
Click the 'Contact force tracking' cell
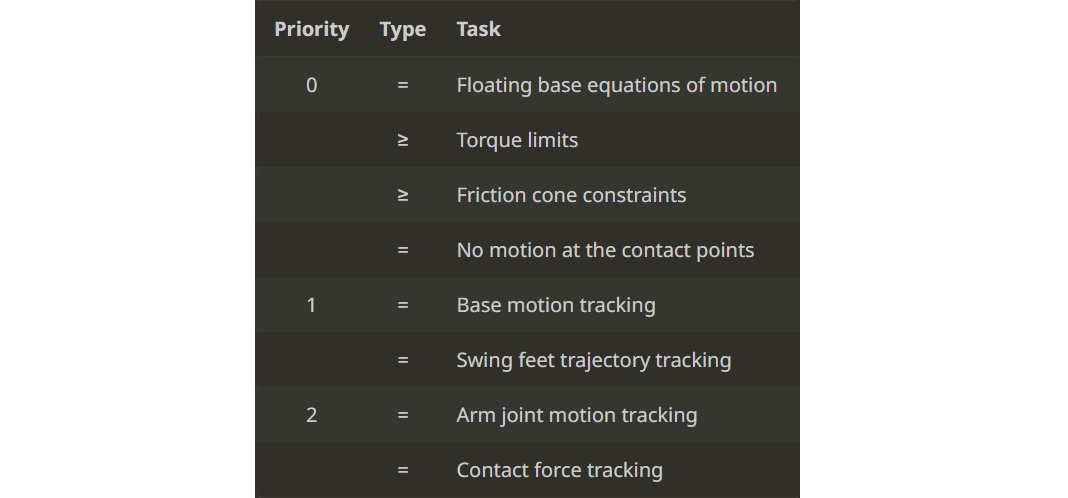559,470
